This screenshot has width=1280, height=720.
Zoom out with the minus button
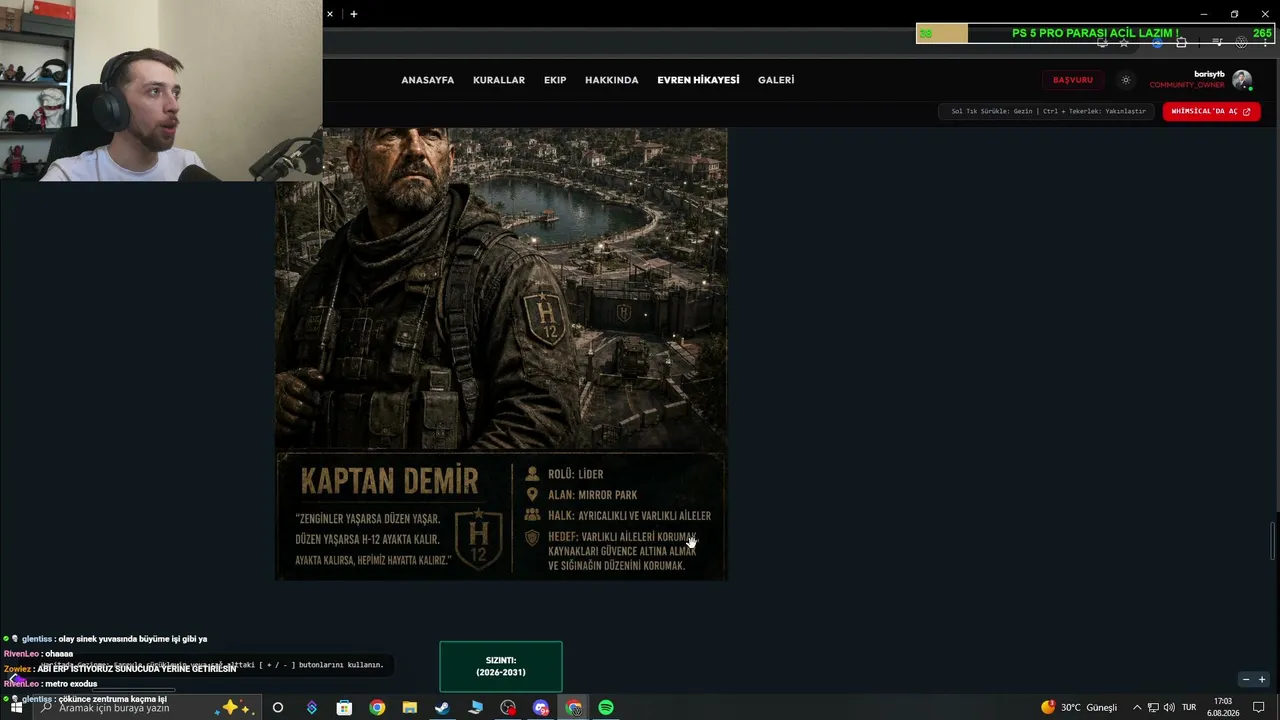coord(1246,680)
